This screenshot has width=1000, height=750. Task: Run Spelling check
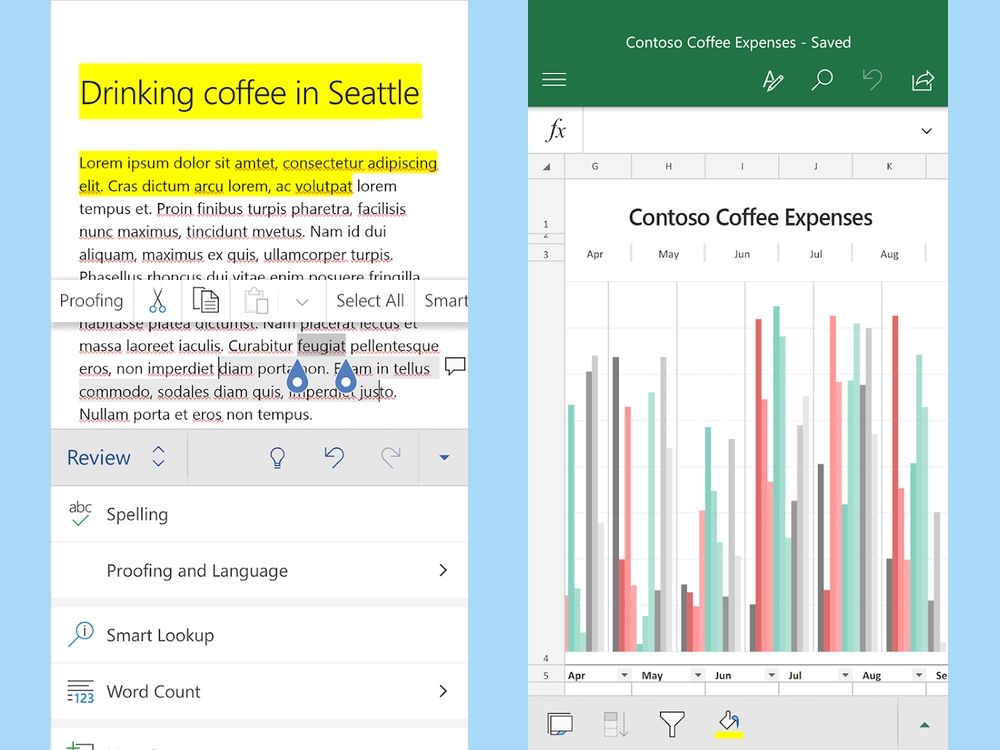(x=259, y=514)
